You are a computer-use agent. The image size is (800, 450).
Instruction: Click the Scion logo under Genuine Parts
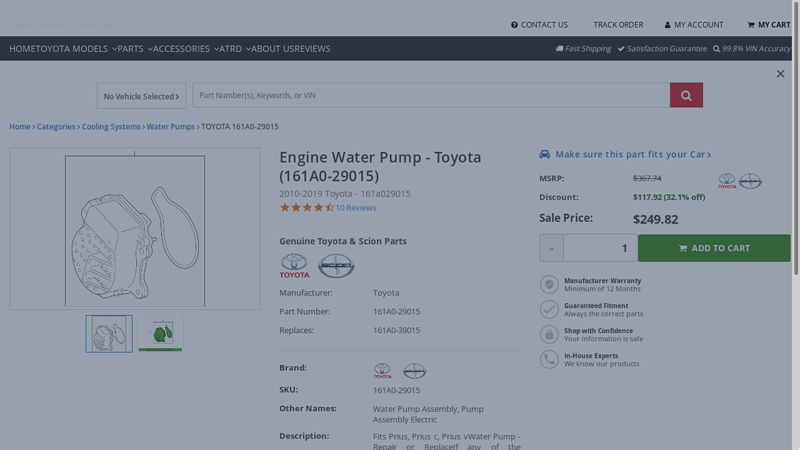336,265
